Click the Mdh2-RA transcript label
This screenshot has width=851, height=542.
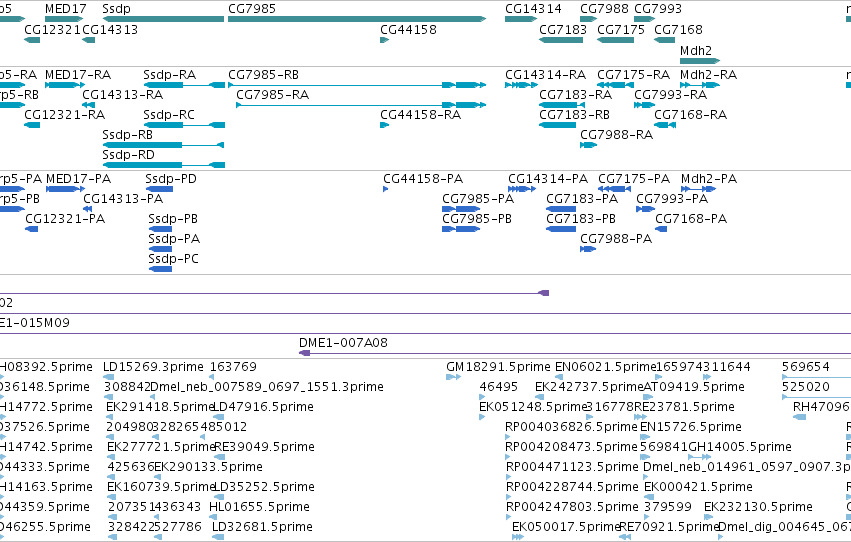(x=708, y=75)
